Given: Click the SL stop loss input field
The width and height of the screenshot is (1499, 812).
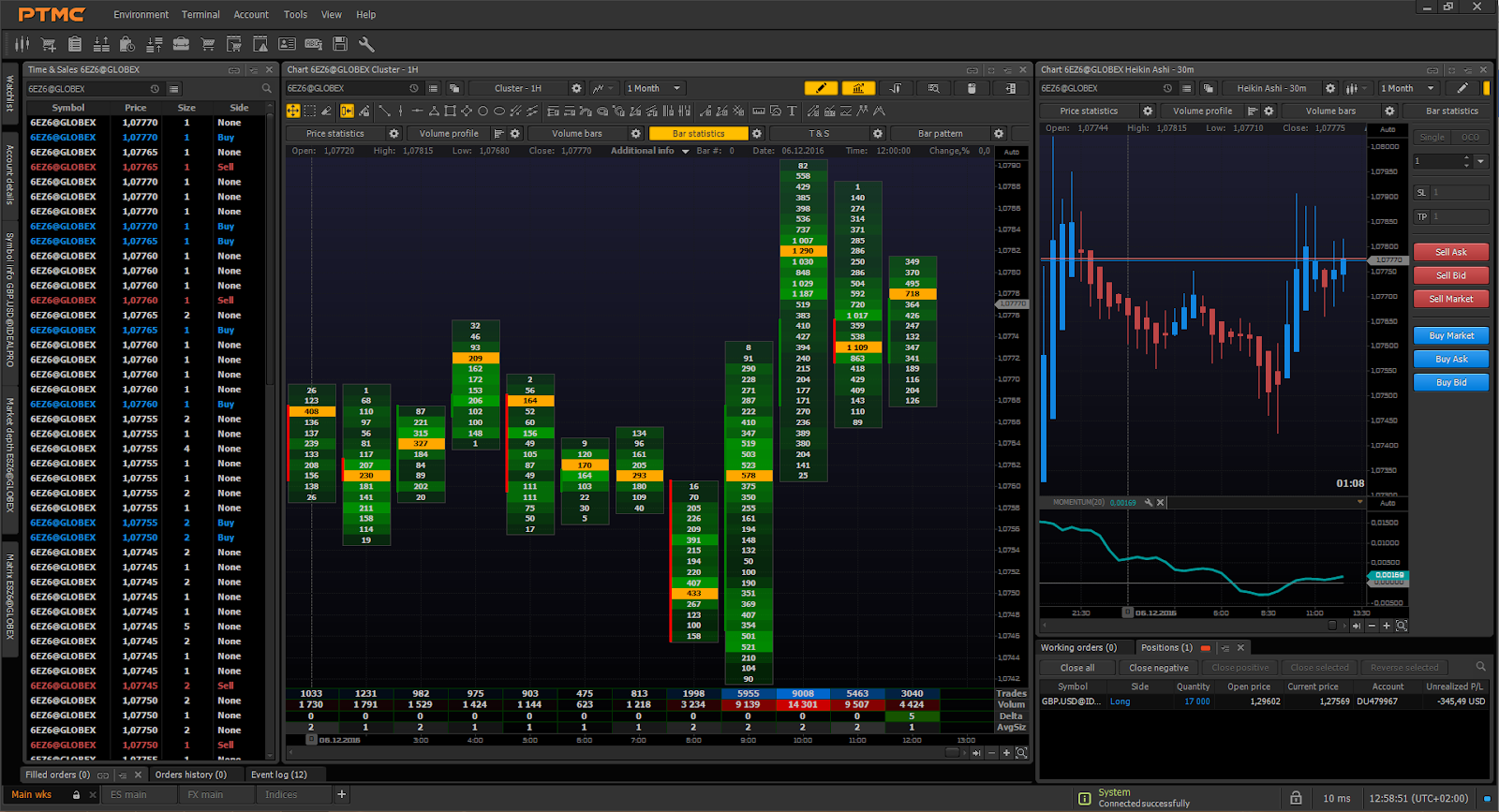Looking at the screenshot, I should click(x=1460, y=192).
